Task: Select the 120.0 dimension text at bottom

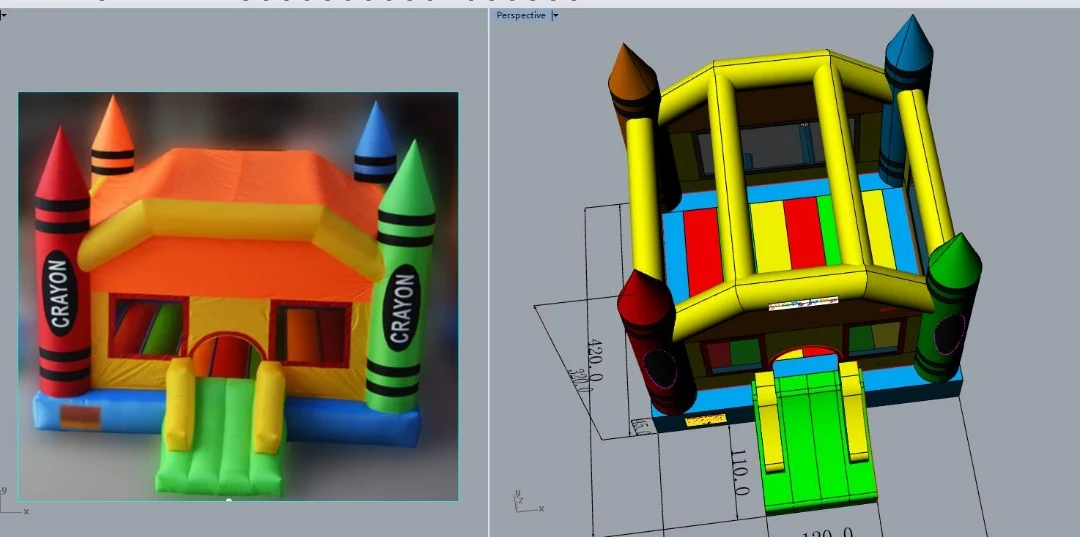Action: 826,531
